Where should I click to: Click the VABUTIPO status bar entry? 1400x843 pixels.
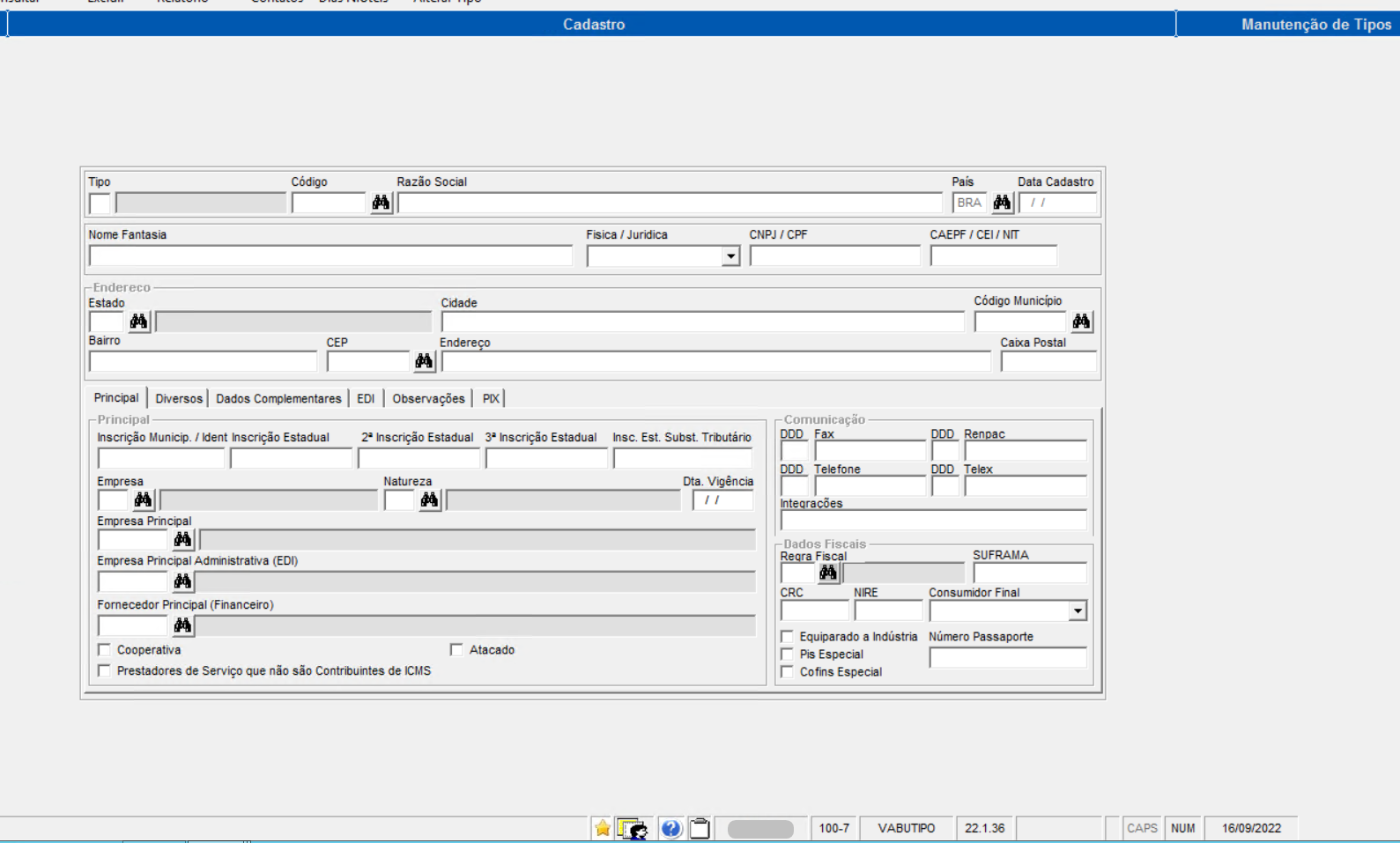point(907,828)
